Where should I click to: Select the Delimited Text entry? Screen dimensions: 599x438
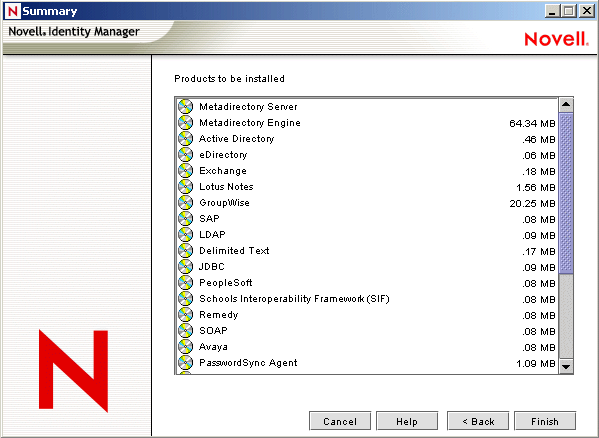(x=367, y=251)
